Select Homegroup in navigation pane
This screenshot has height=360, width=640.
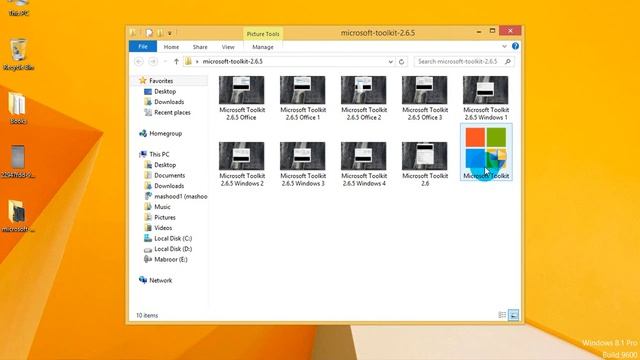point(165,133)
